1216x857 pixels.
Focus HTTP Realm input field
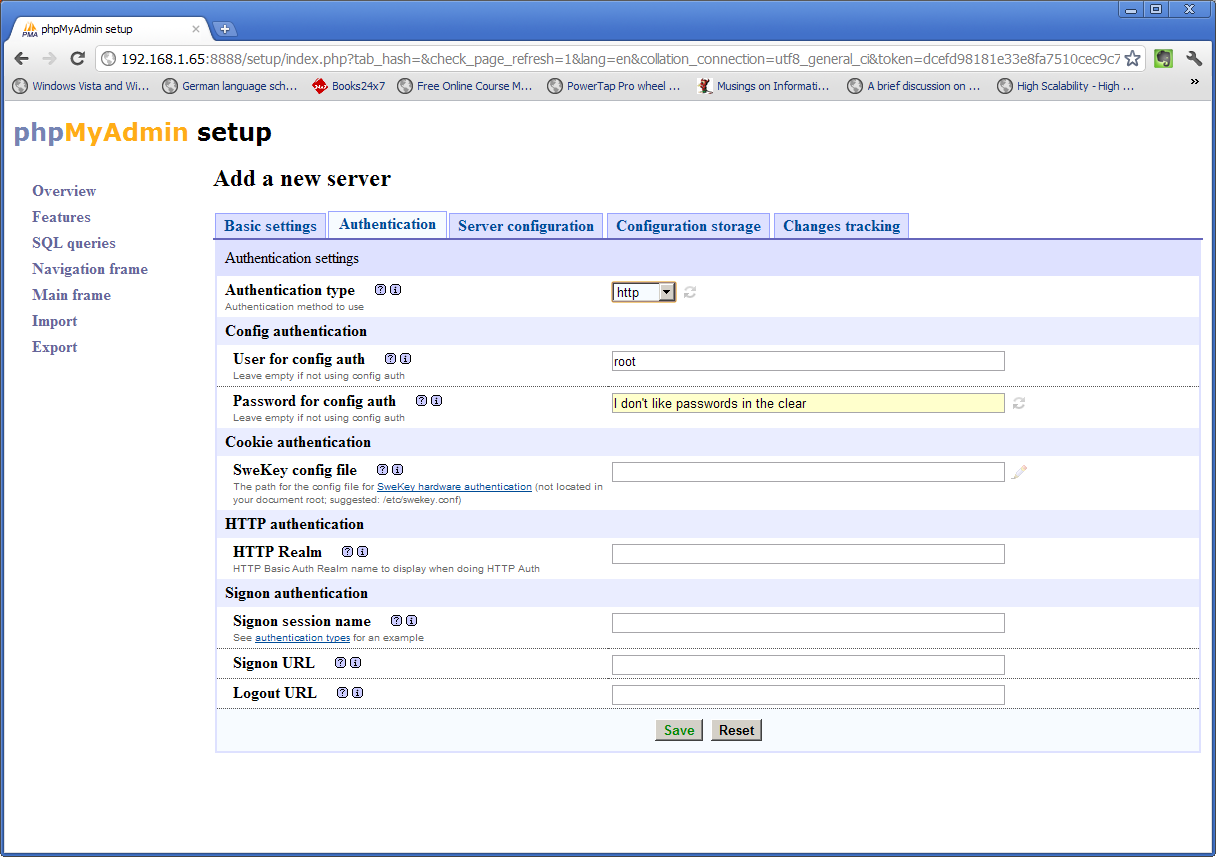click(x=808, y=554)
